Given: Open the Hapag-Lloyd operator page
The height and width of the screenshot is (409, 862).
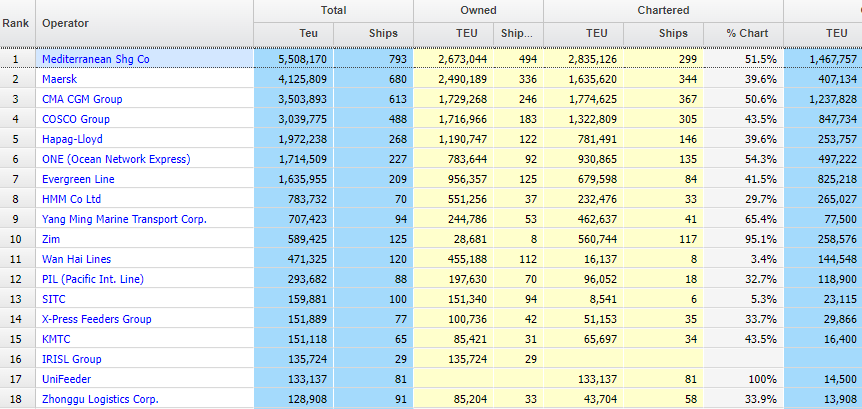Looking at the screenshot, I should click(72, 139).
